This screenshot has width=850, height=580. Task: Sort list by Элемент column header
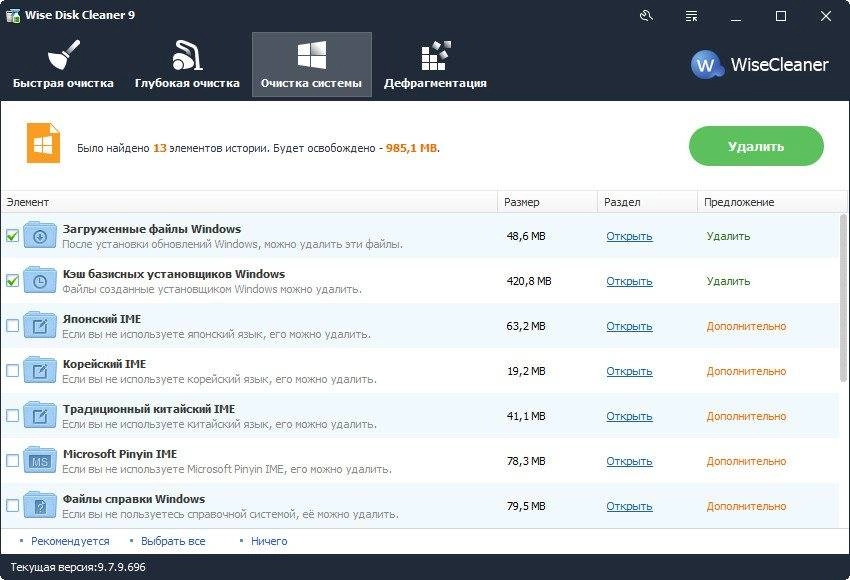[x=249, y=202]
